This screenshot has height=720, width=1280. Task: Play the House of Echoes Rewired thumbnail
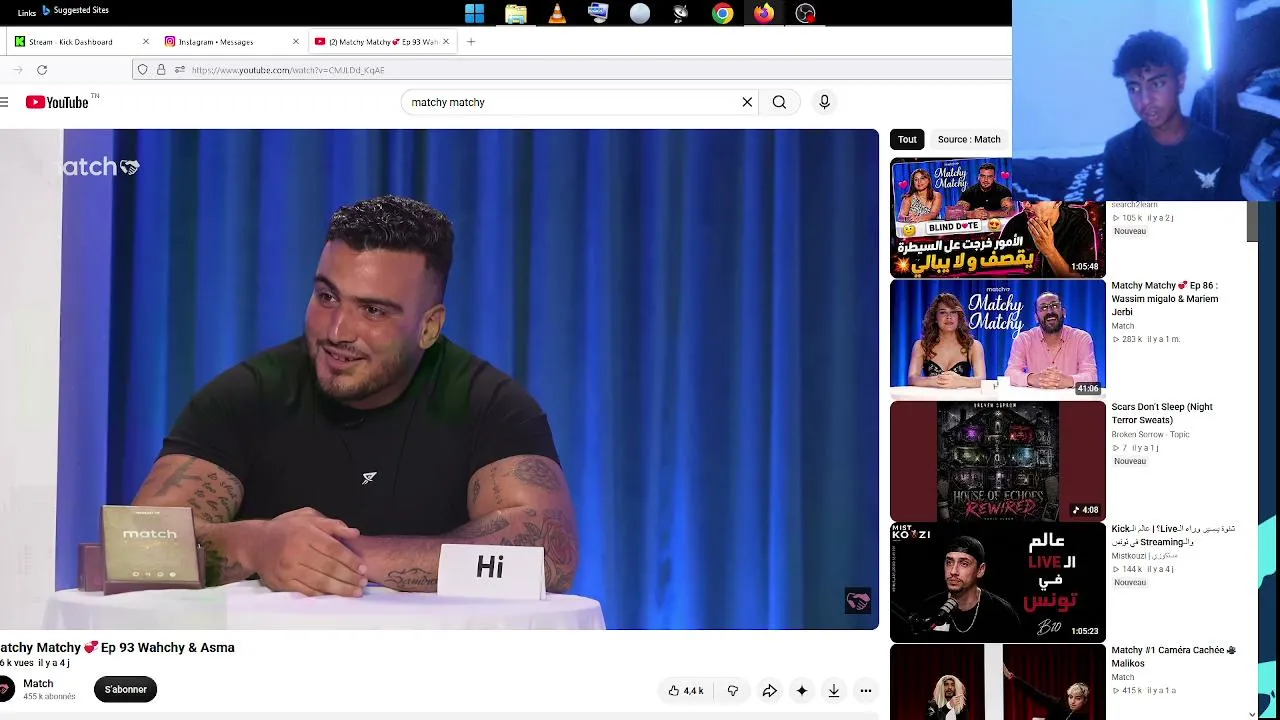tap(998, 461)
